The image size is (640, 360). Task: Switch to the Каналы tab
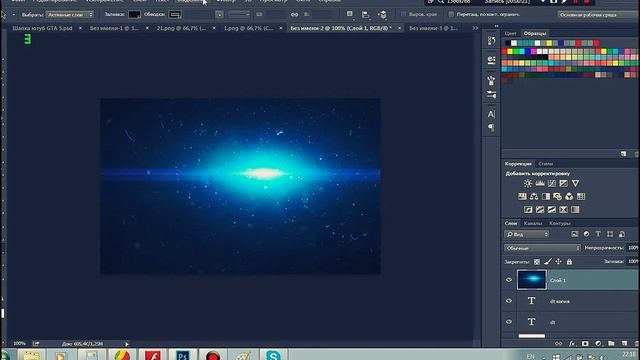coord(533,223)
